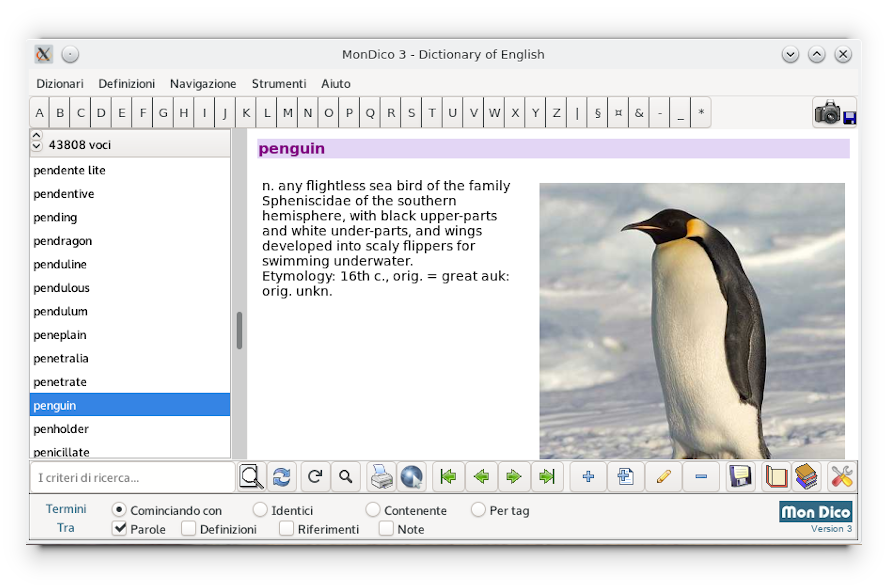The height and width of the screenshot is (585, 888).
Task: Select the word pendragon in list
Action: (x=130, y=241)
